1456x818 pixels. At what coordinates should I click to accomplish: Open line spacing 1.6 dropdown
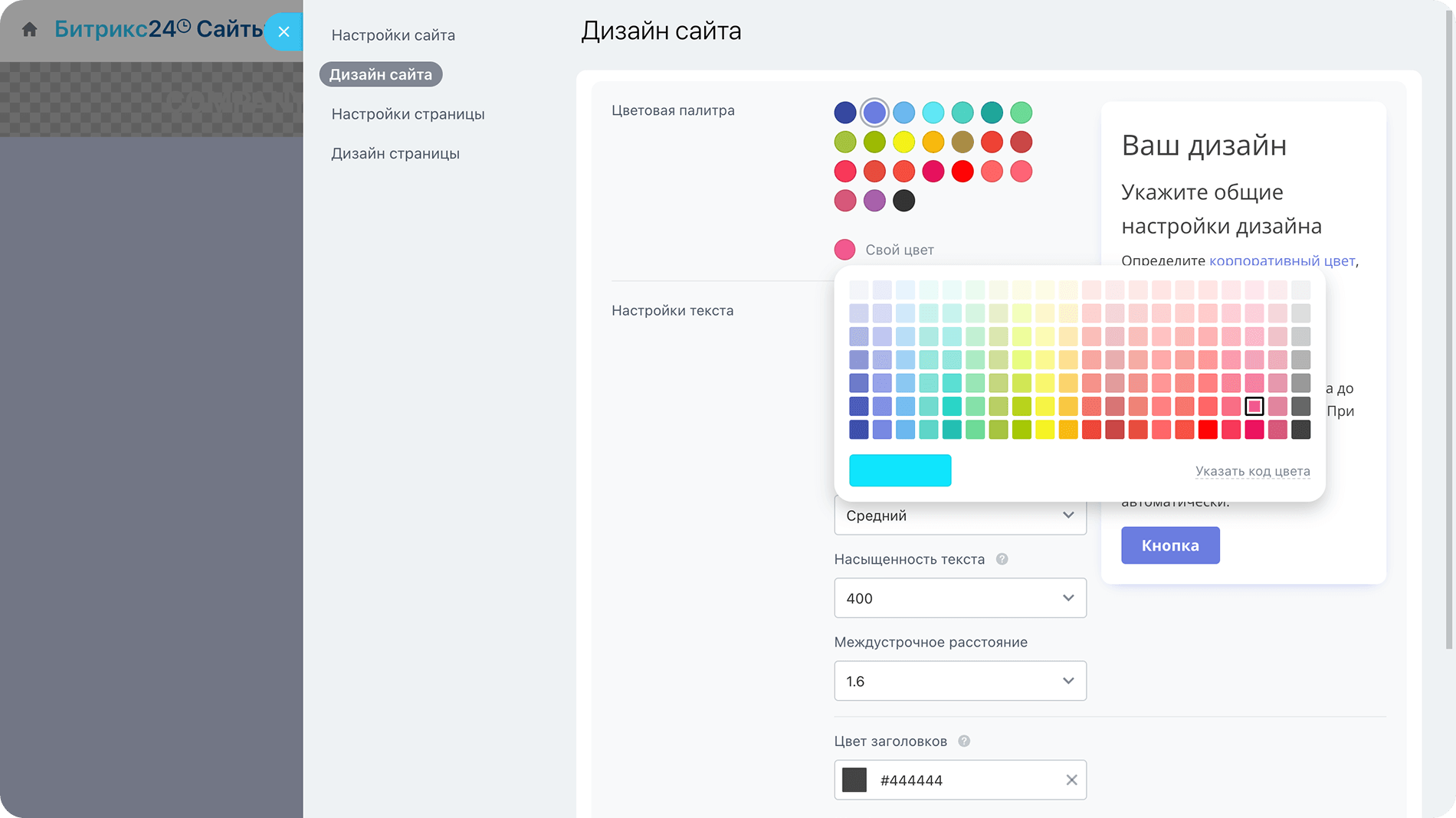click(959, 681)
